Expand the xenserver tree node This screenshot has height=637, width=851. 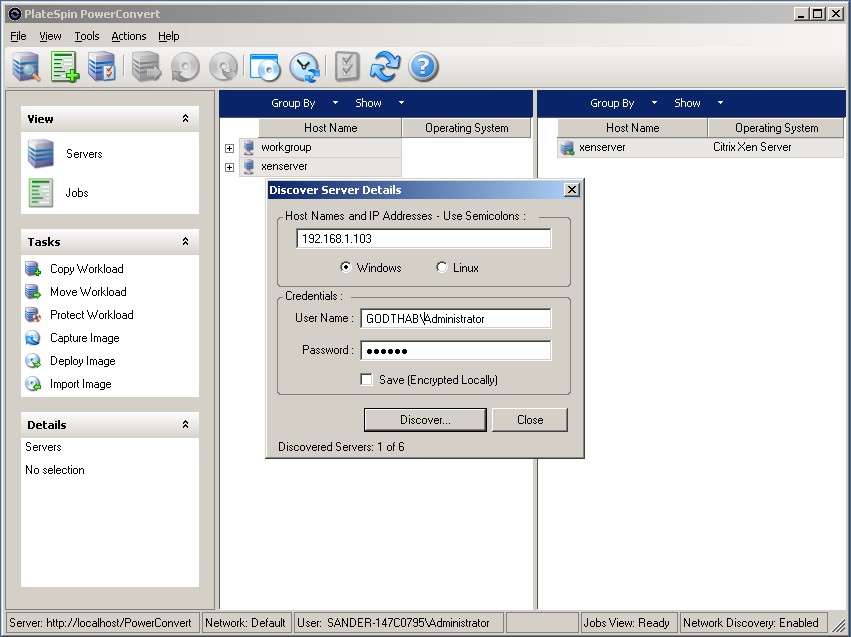[229, 167]
